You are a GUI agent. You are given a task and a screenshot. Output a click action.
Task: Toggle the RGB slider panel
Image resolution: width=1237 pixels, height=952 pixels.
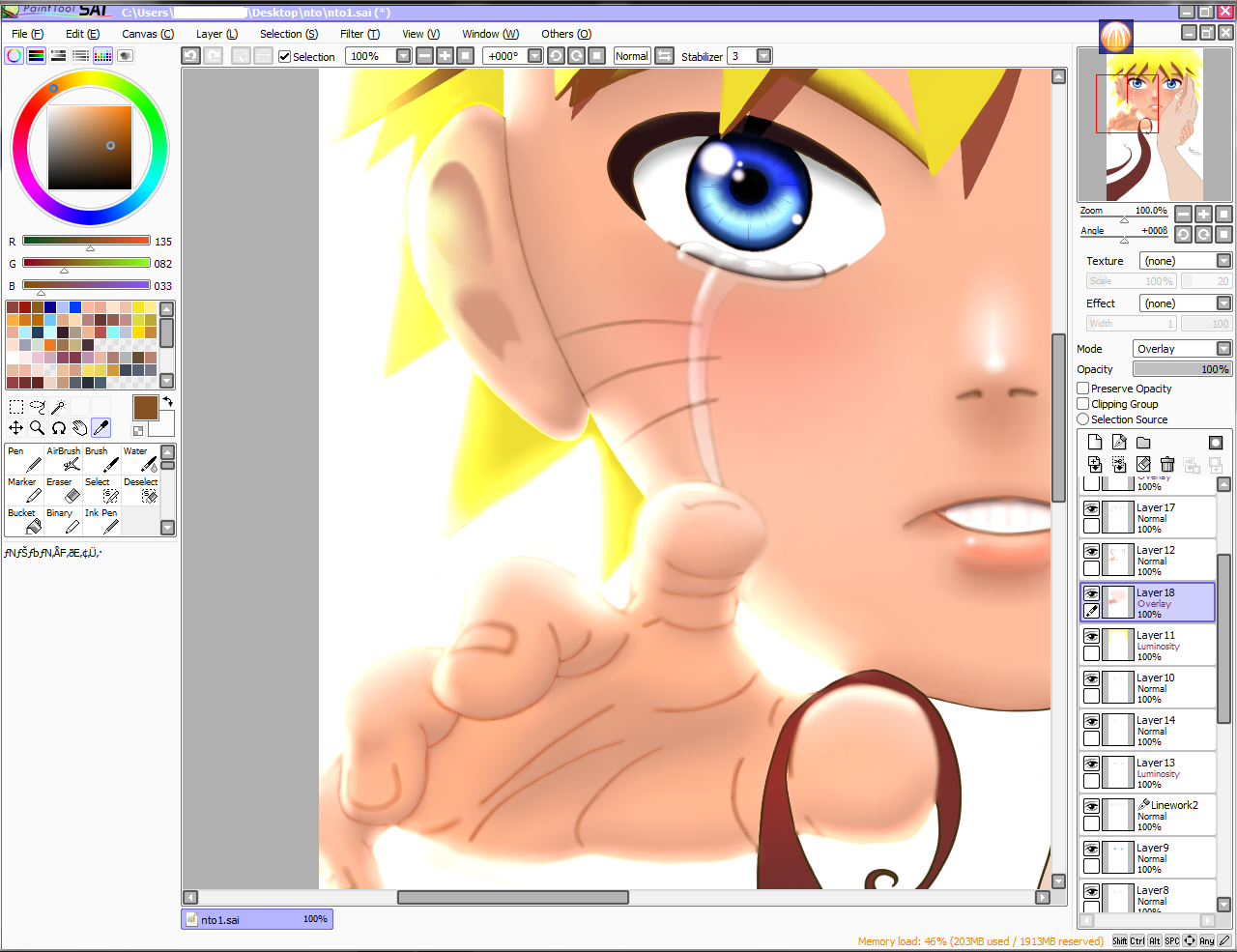pos(37,56)
